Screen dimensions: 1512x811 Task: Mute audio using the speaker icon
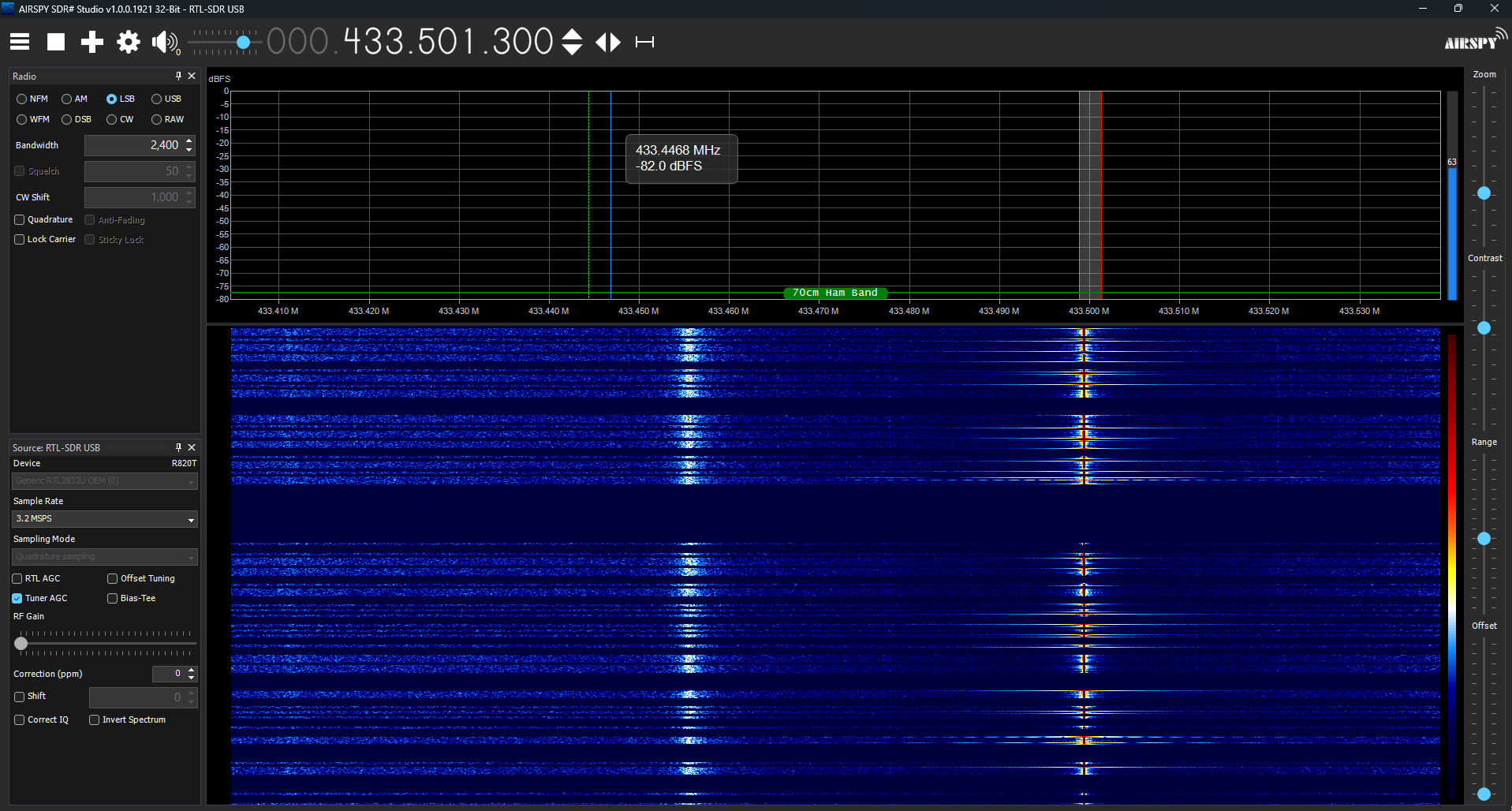point(165,42)
